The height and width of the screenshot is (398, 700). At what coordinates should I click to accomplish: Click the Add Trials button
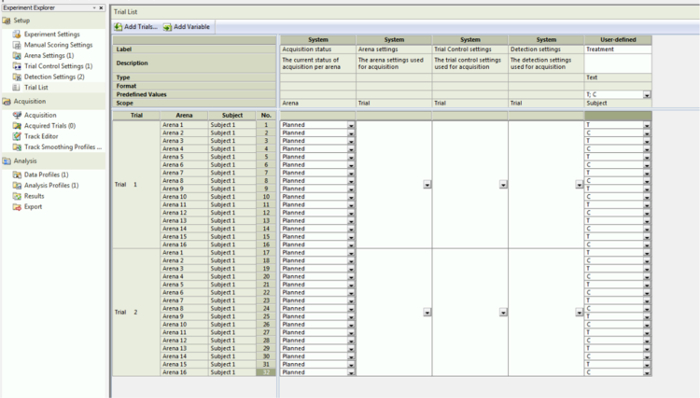pyautogui.click(x=136, y=27)
